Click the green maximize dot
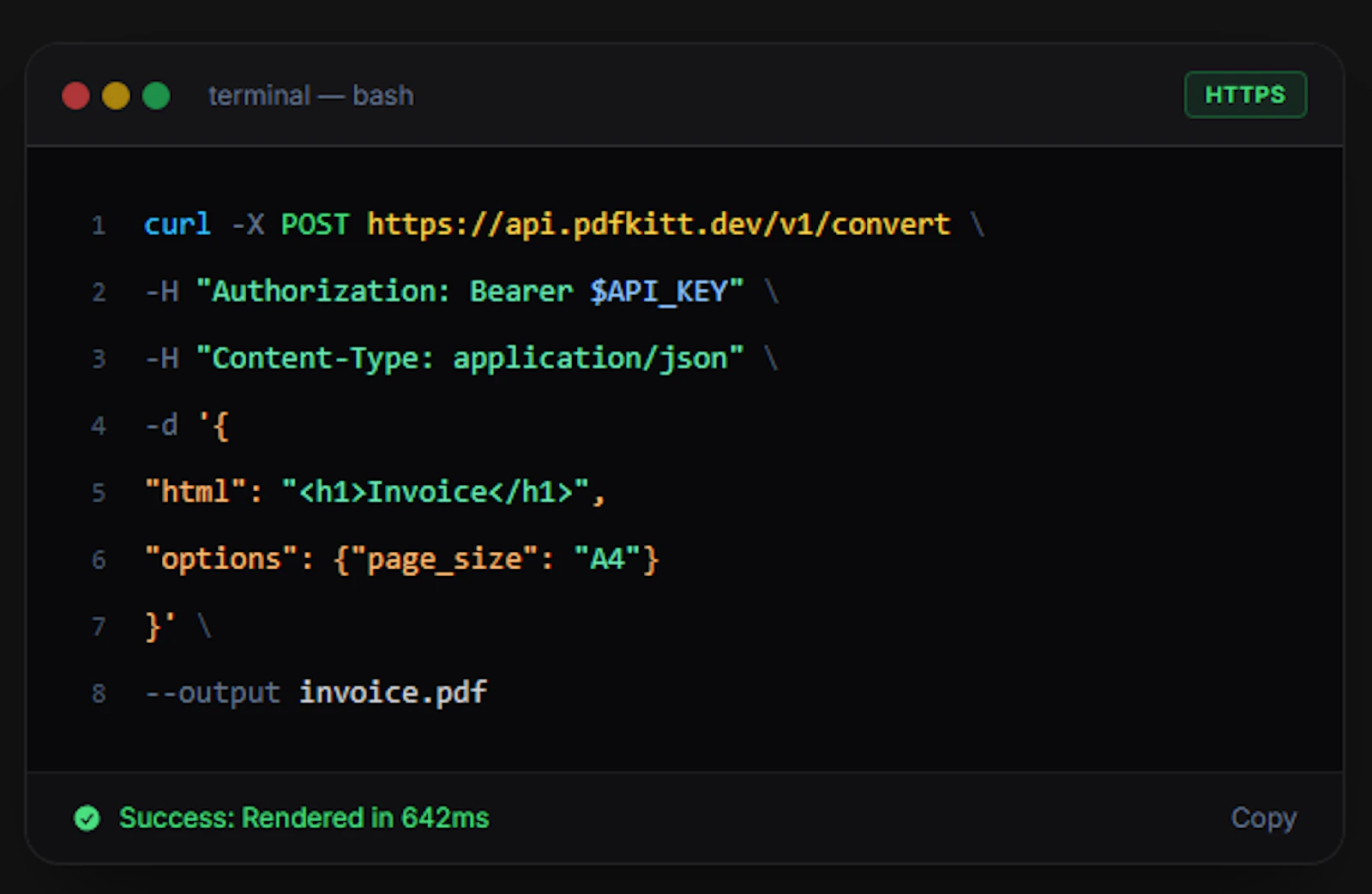 (156, 95)
